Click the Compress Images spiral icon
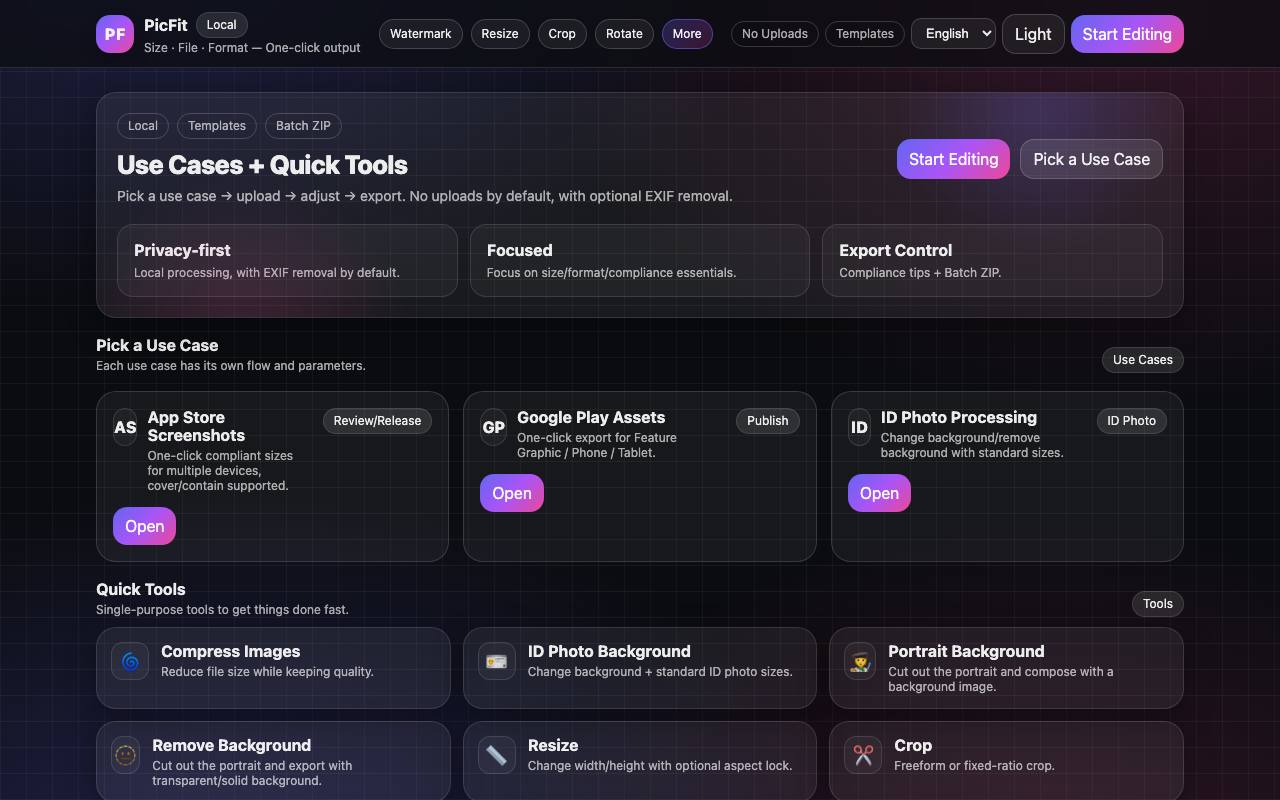 [x=130, y=661]
